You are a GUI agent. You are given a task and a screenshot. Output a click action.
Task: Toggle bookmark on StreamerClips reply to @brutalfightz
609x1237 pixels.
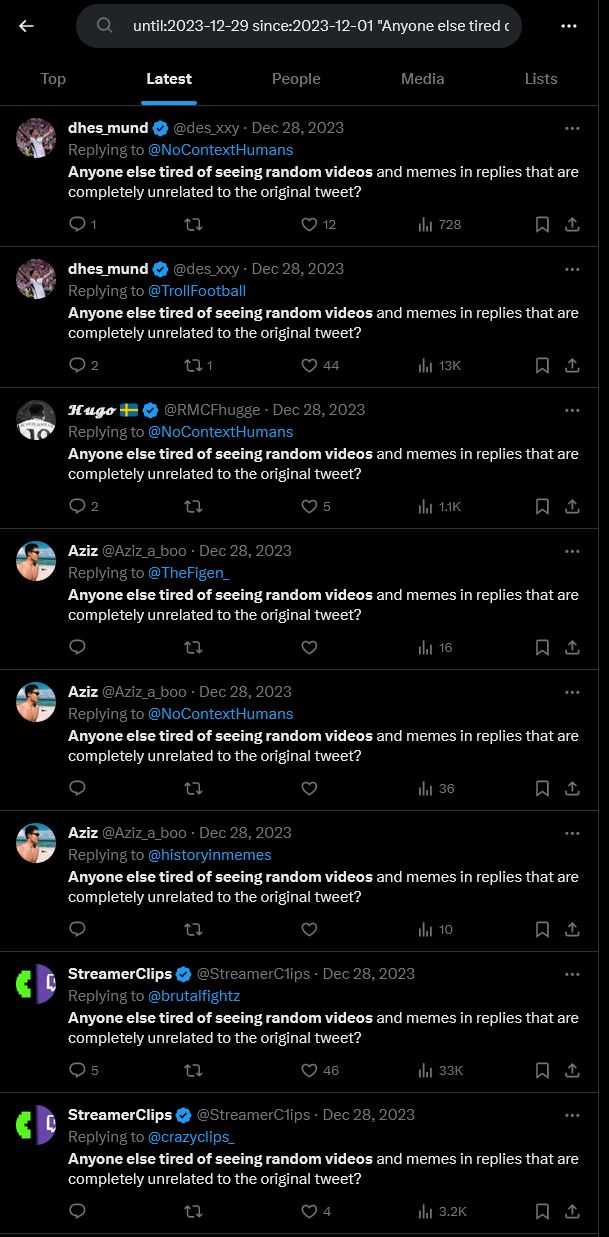coord(542,1071)
